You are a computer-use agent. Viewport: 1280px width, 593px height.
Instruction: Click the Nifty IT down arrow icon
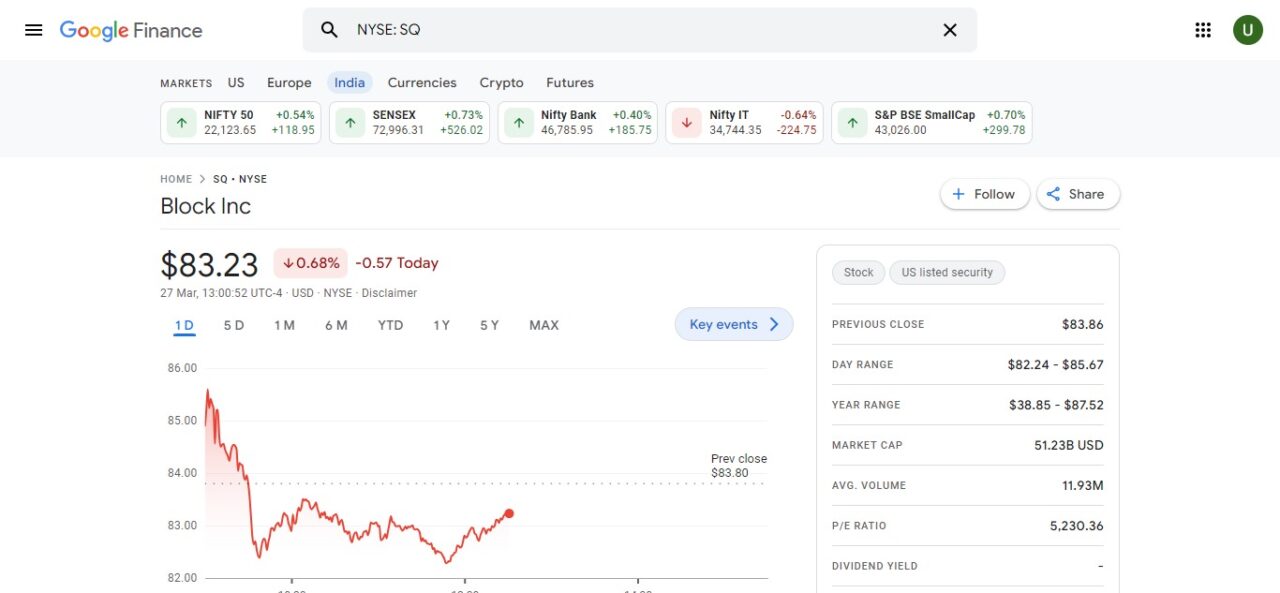[x=686, y=123]
